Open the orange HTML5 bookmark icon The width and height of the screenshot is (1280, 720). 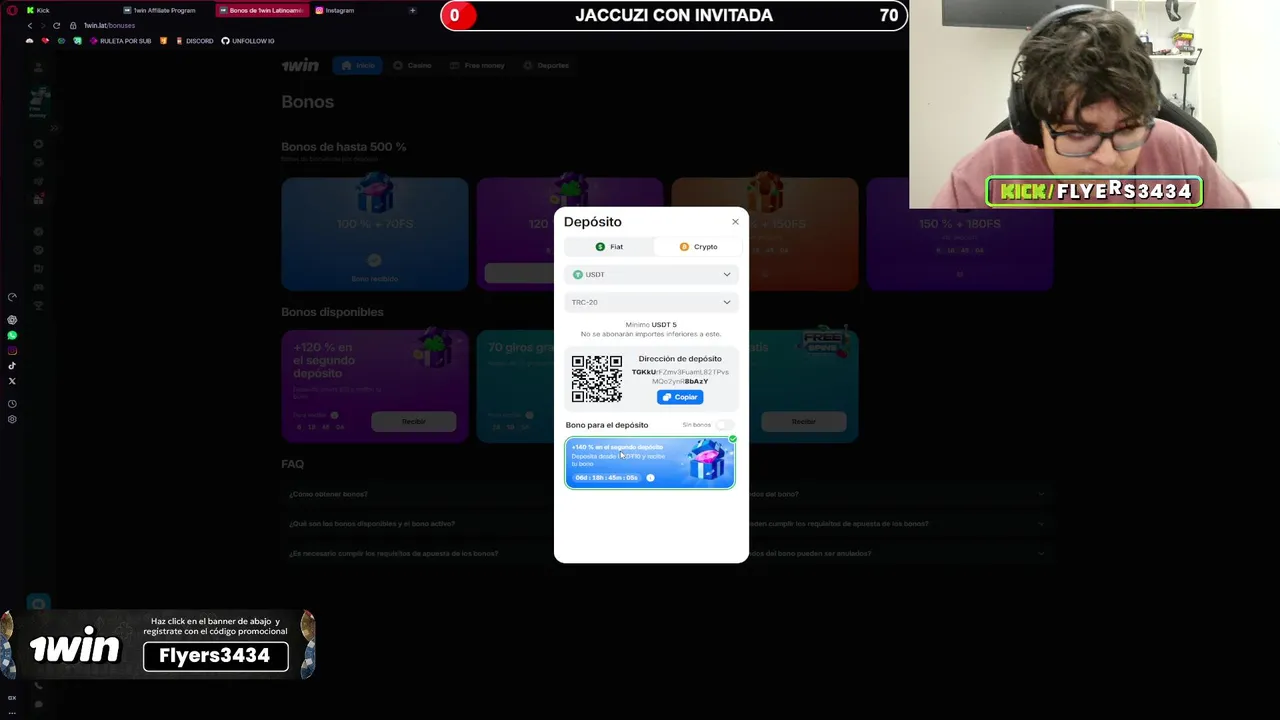click(163, 41)
